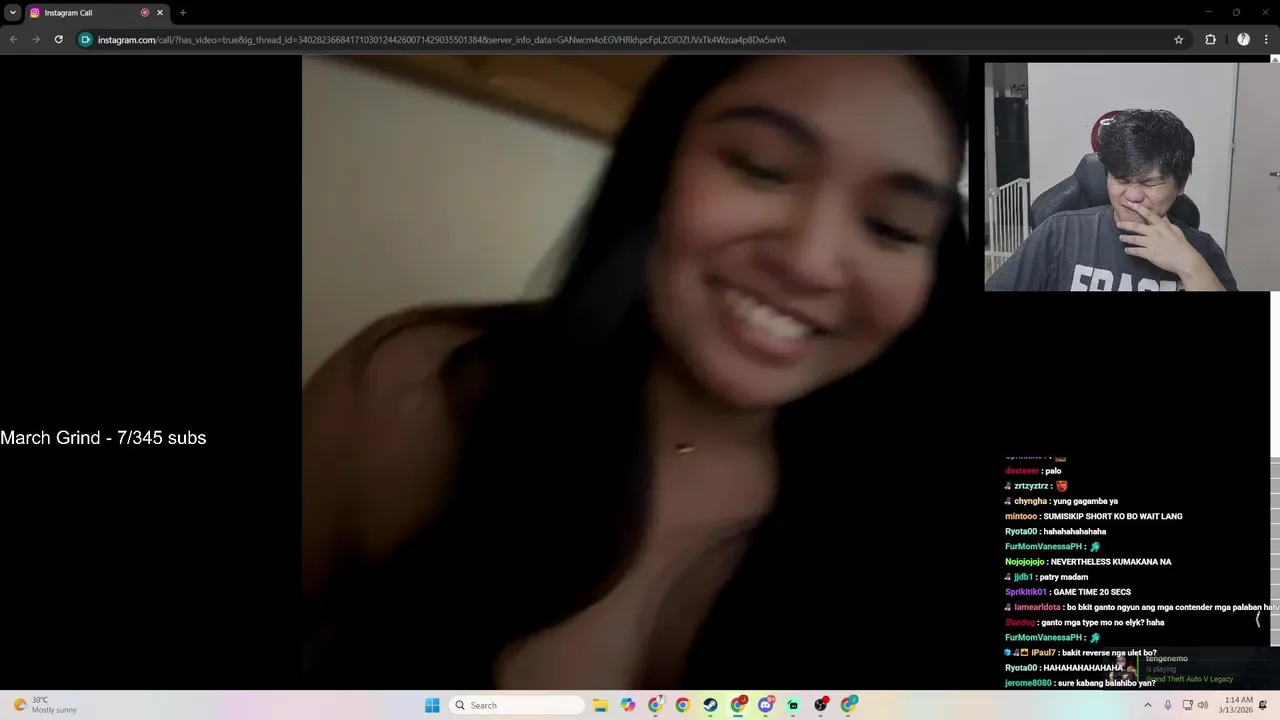Open Discord from the taskbar
The height and width of the screenshot is (720, 1280).
[766, 705]
